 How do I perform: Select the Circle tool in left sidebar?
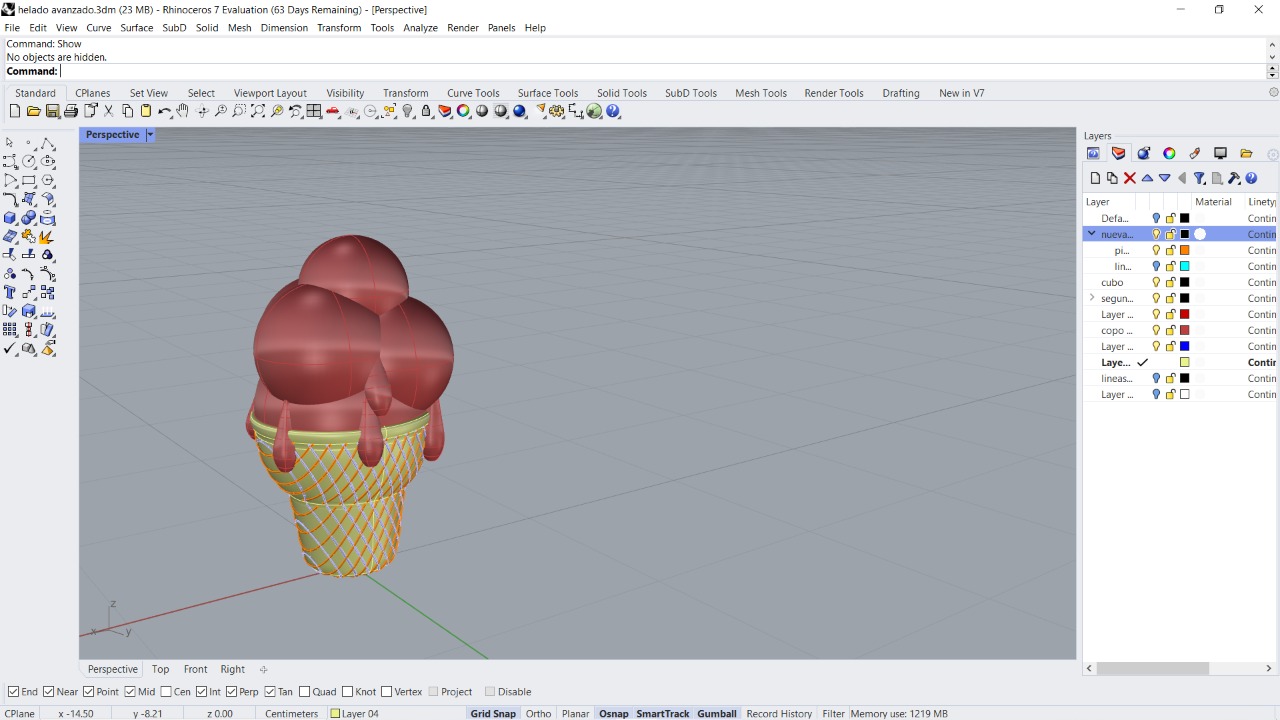[29, 161]
